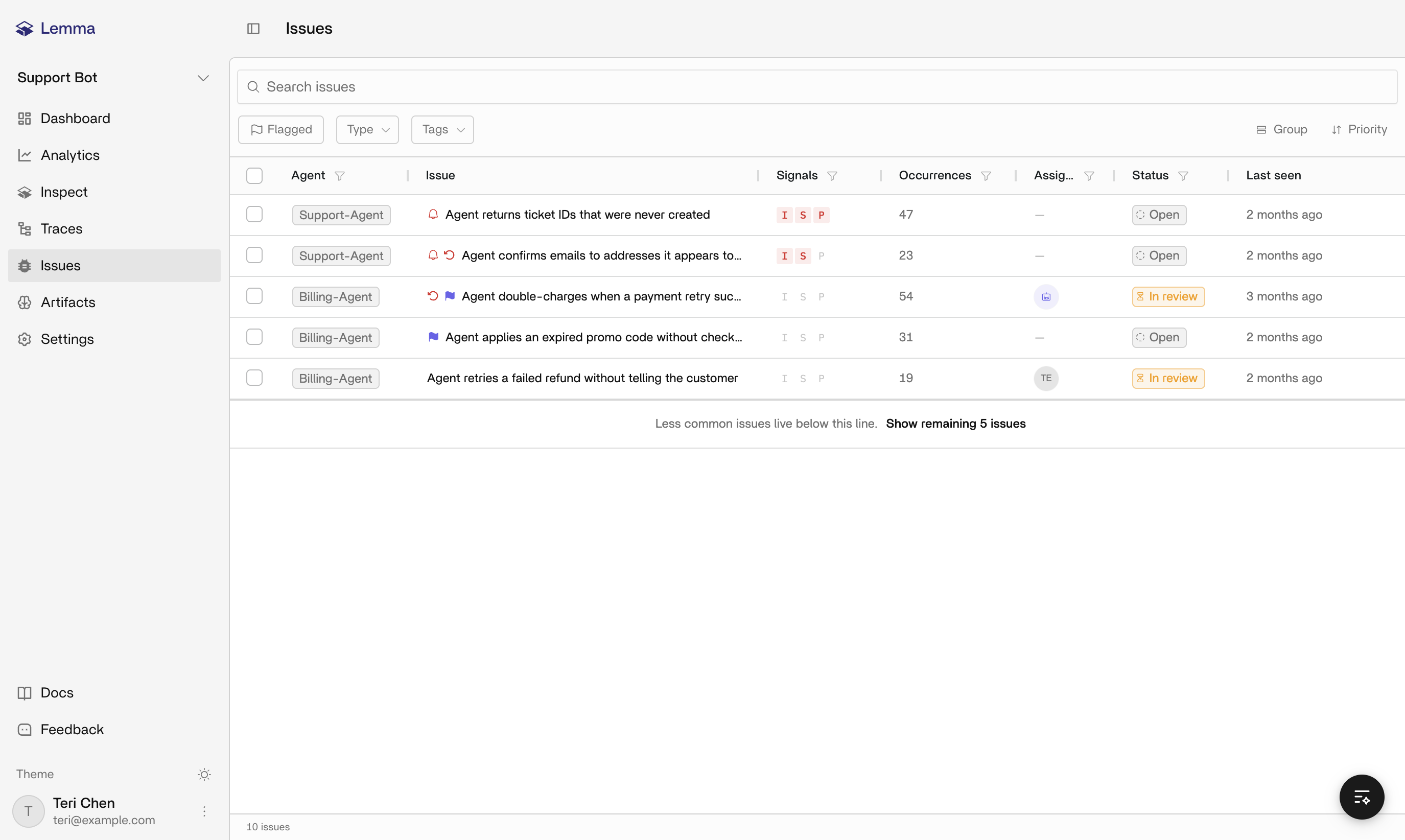Viewport: 1405px width, 840px height.
Task: Click the '10 issues' footer count
Action: [268, 827]
